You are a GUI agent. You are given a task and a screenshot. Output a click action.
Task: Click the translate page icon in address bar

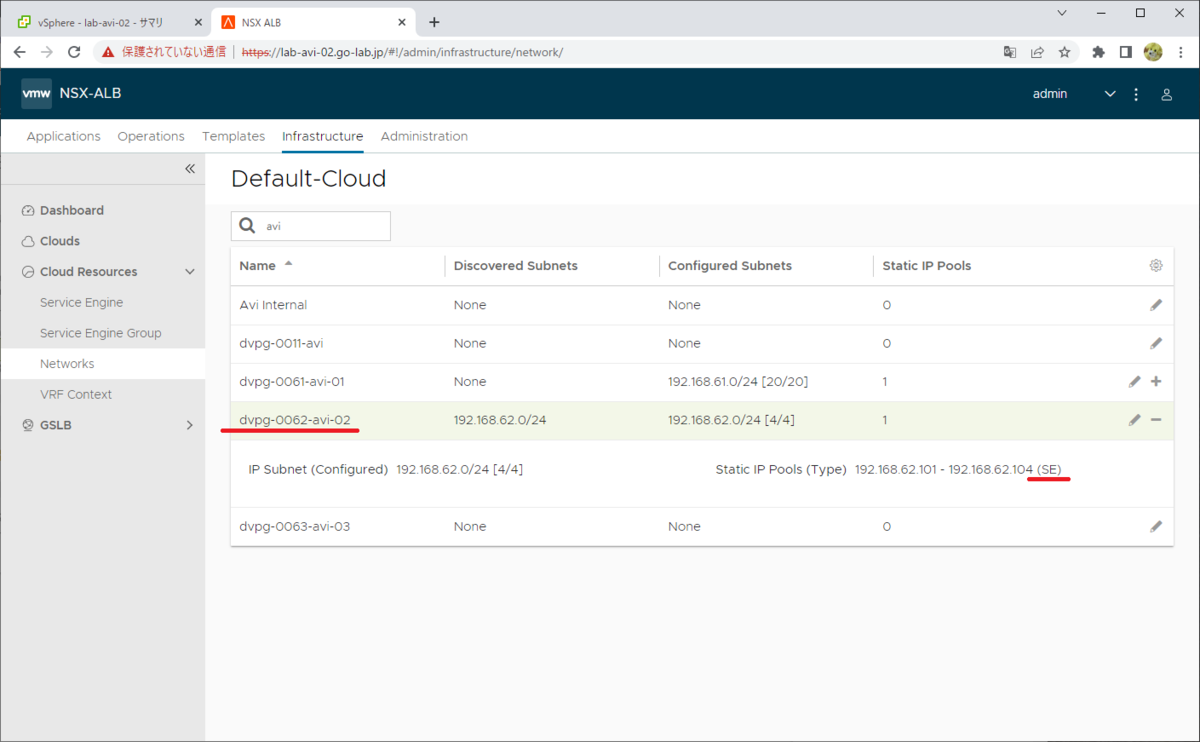pyautogui.click(x=1010, y=52)
